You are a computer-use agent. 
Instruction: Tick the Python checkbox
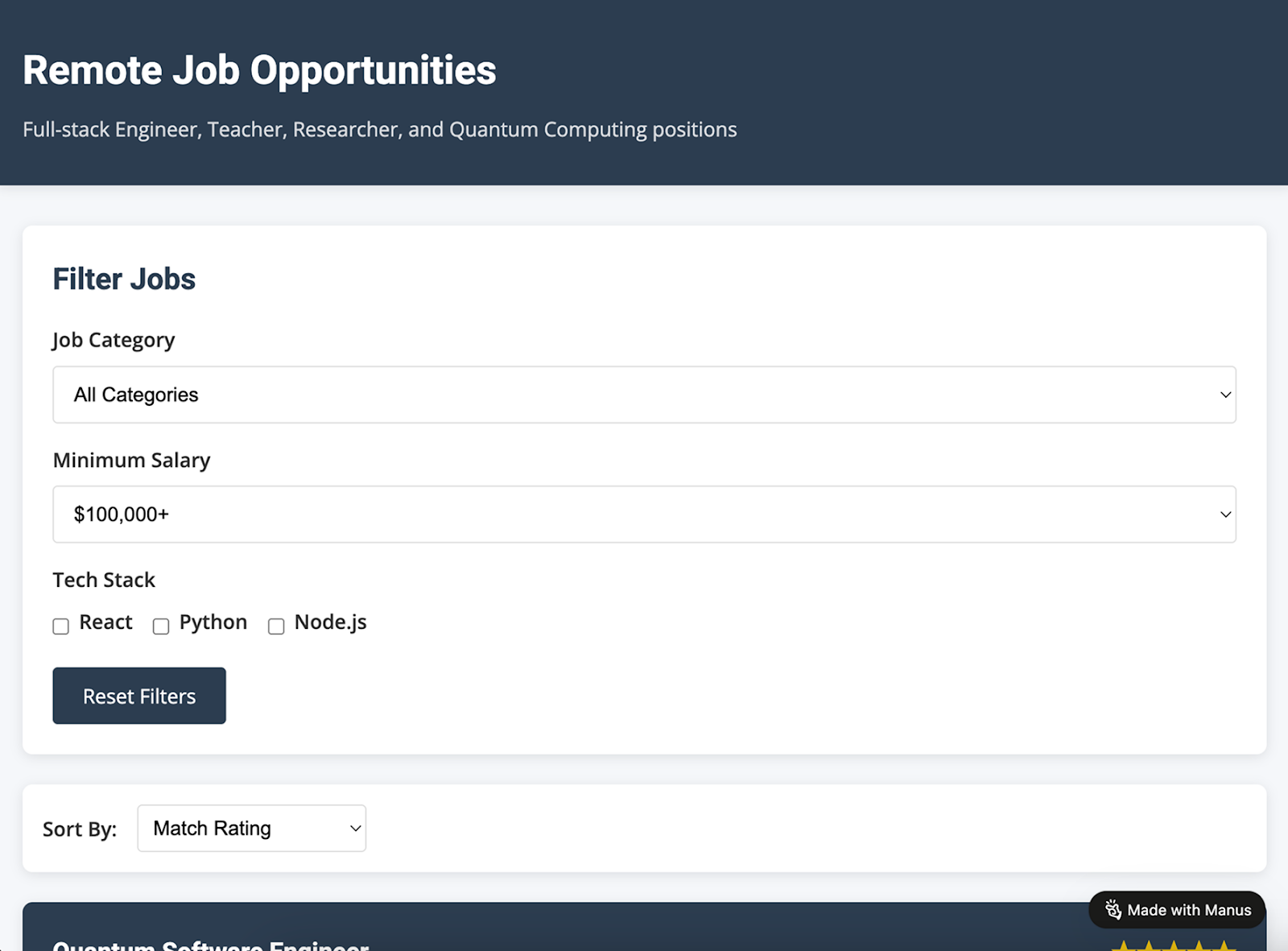[161, 626]
